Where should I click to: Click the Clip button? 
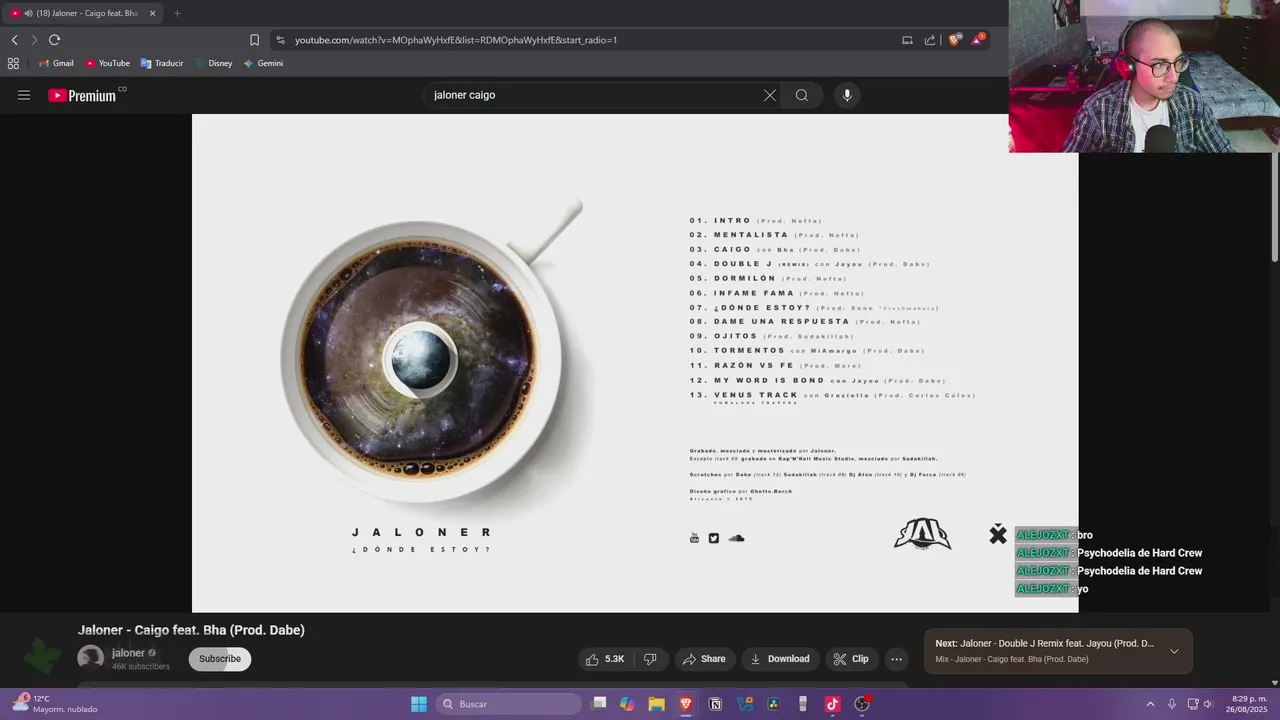[851, 659]
